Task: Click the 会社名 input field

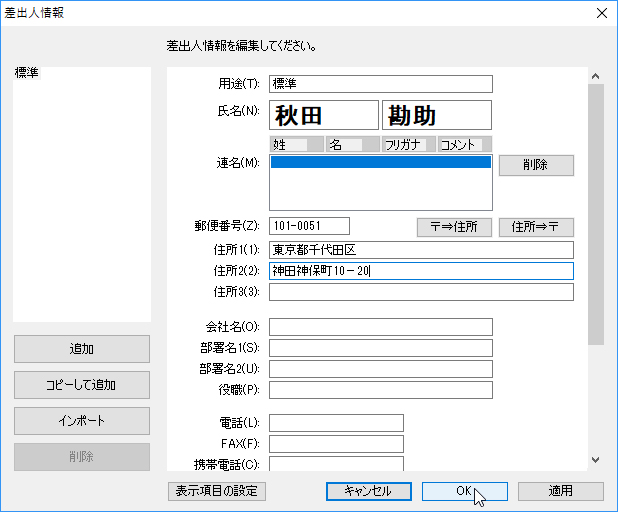Action: (381, 327)
